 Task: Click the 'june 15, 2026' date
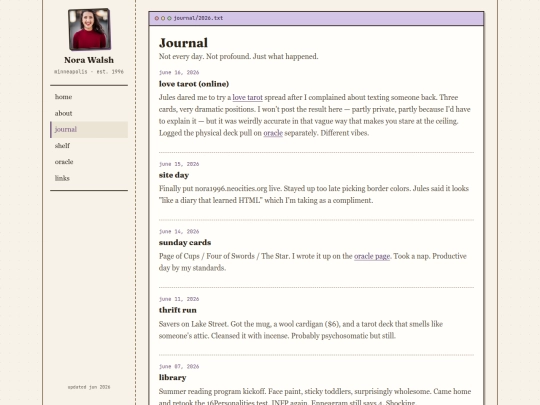pos(179,164)
